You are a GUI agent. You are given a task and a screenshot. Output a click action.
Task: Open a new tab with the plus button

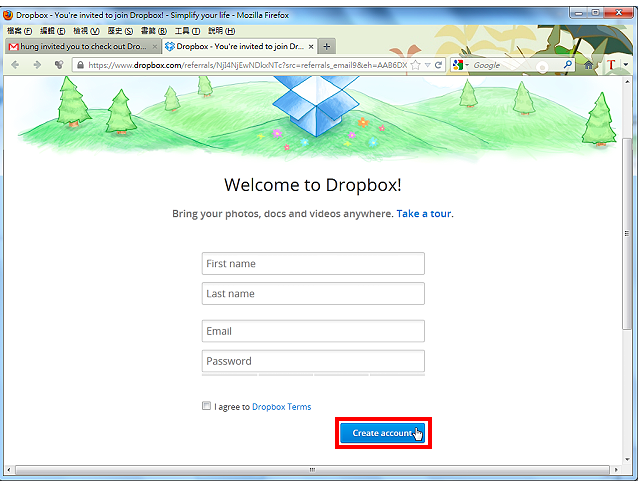pyautogui.click(x=326, y=46)
